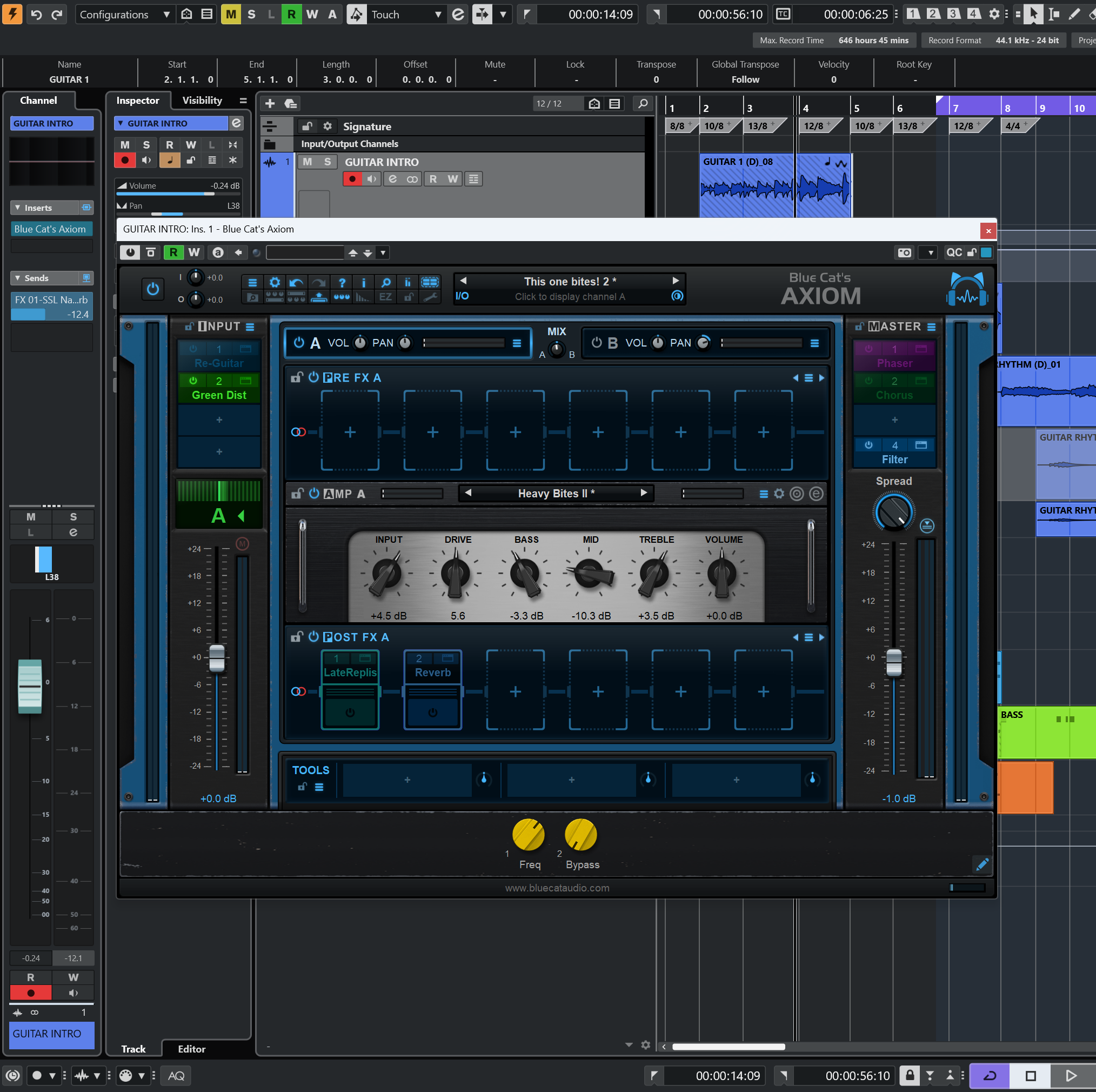Switch to the Inspector tab
Viewport: 1096px width, 1092px height.
pos(138,101)
